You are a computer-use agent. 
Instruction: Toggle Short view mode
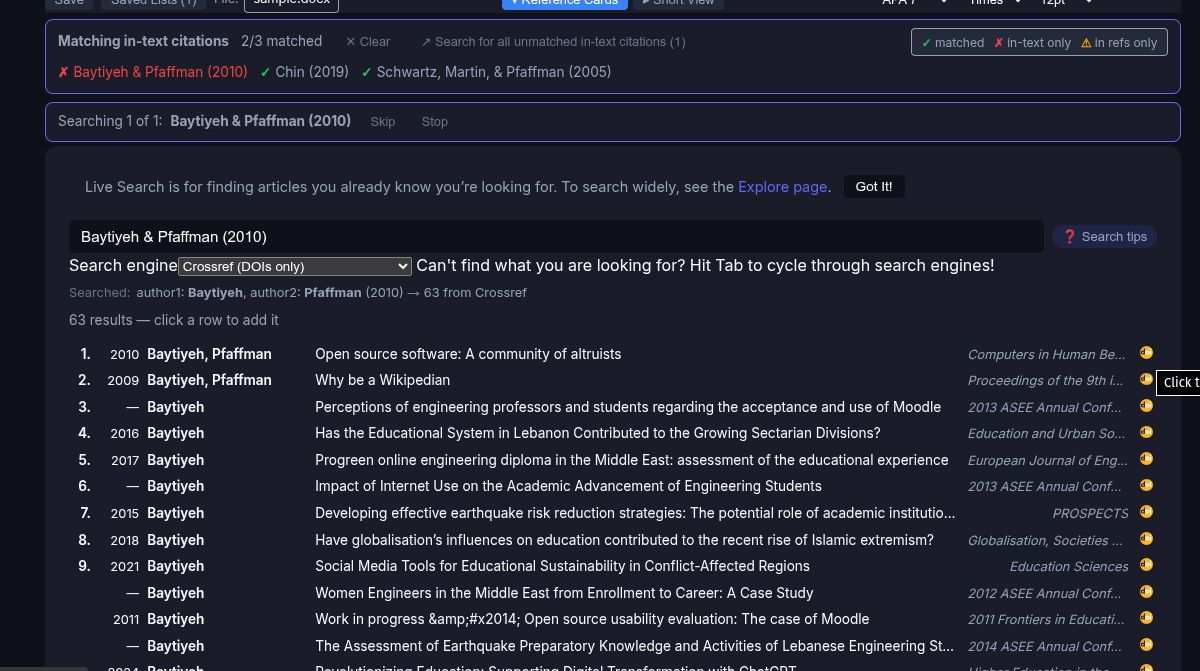(x=677, y=4)
